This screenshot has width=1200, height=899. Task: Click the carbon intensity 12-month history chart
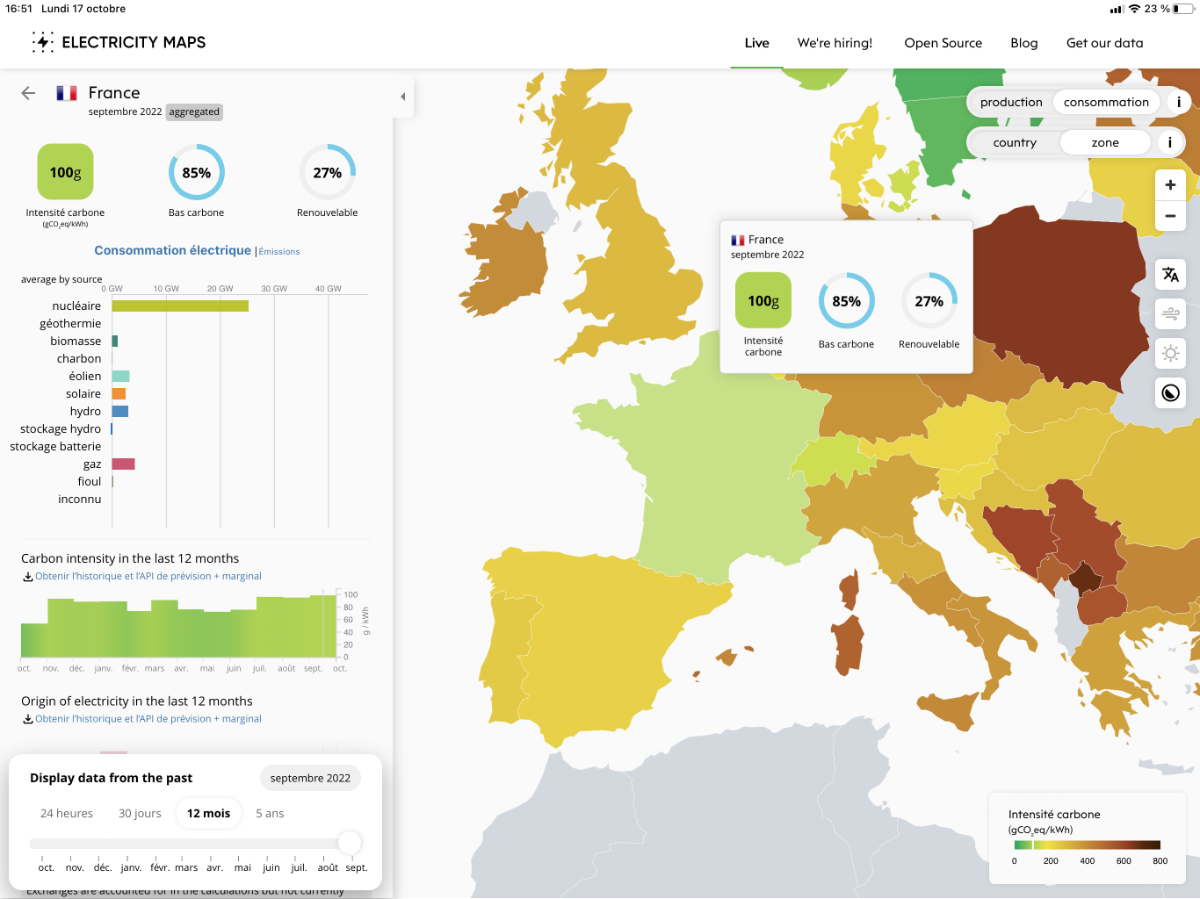coord(180,624)
